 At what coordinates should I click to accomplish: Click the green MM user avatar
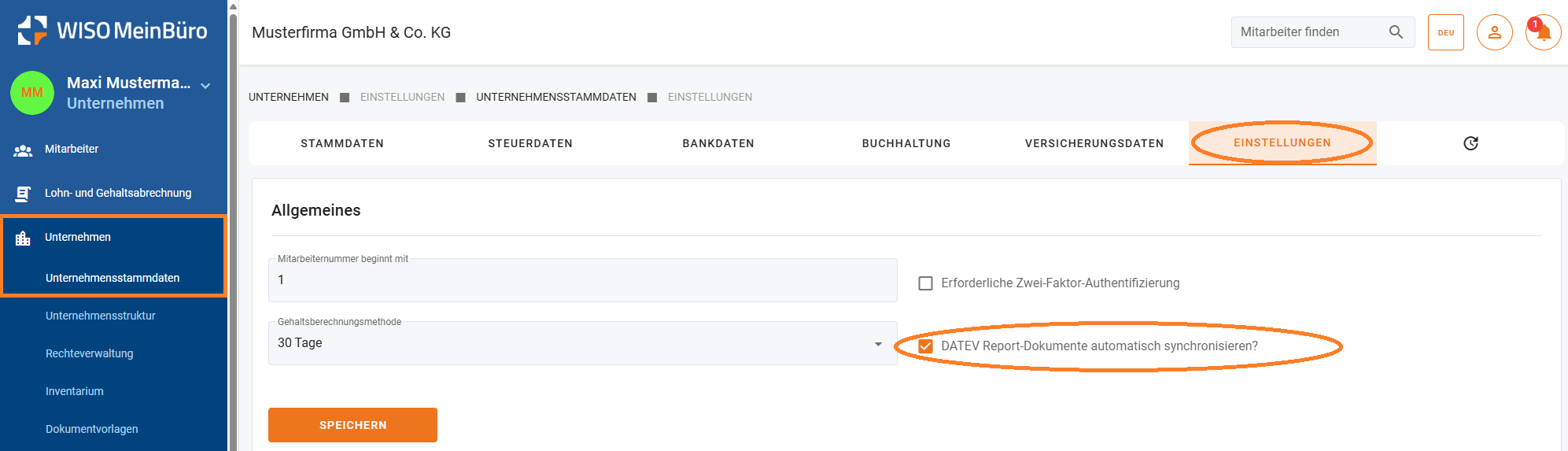pos(32,93)
